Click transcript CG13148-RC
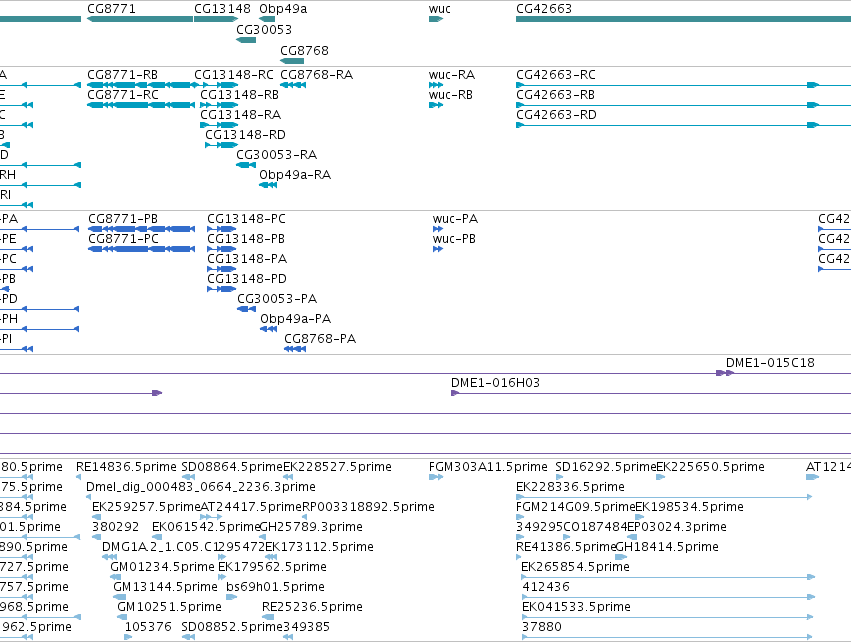Viewport: 851px width, 642px height. [234, 74]
